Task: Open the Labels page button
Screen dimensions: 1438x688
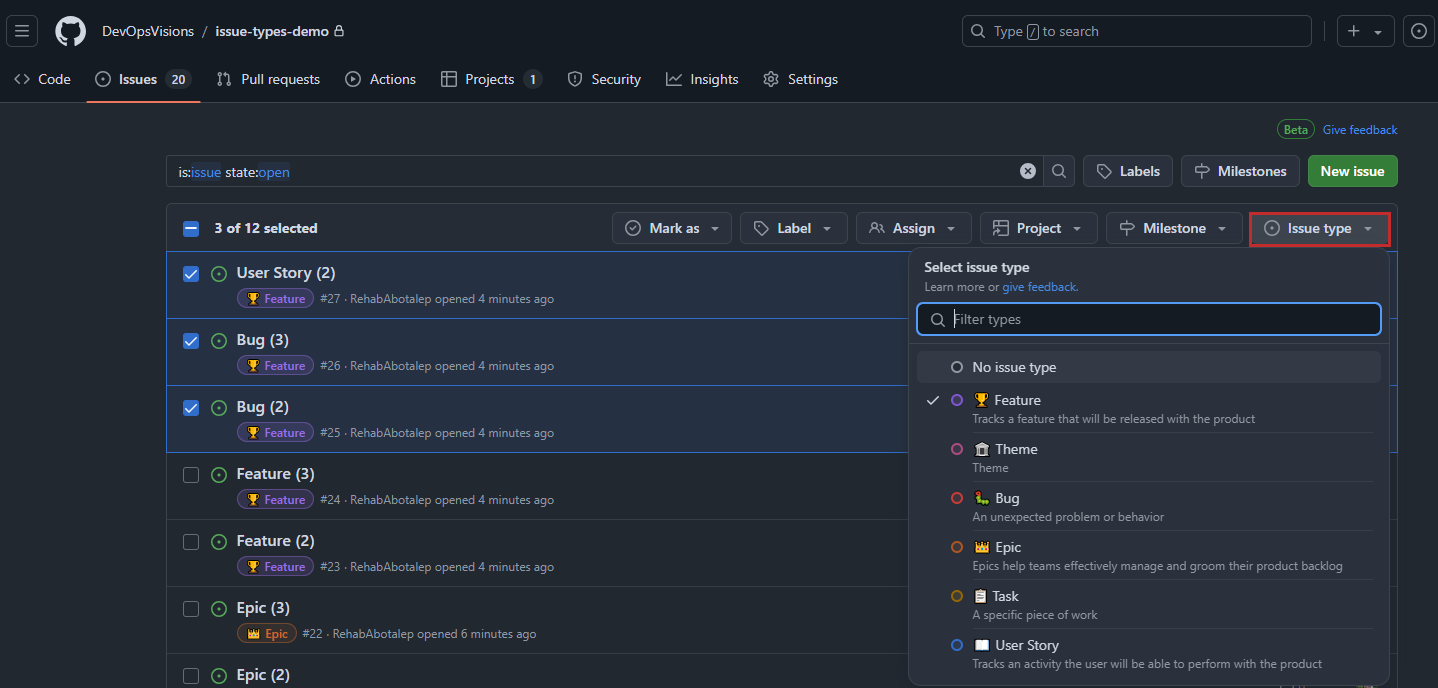Action: click(x=1127, y=171)
